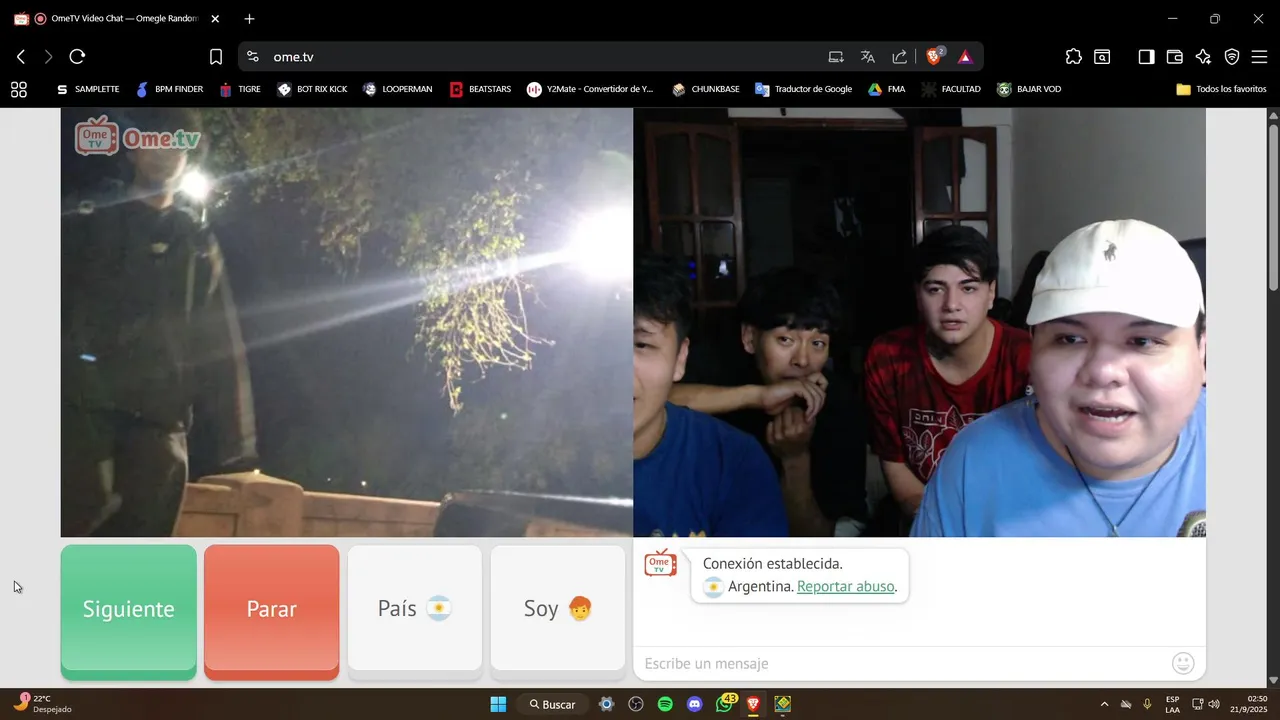
Task: Open the volume control tray icon
Action: pyautogui.click(x=1216, y=704)
